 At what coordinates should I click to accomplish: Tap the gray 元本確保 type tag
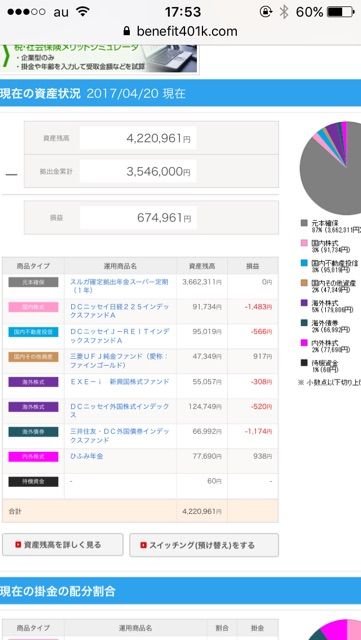33,282
